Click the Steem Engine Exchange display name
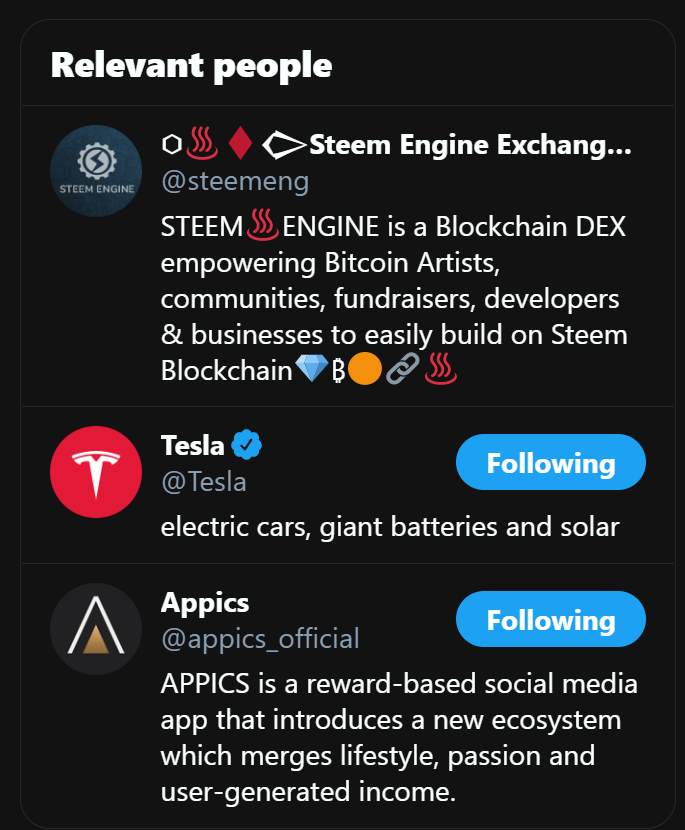The image size is (685, 830). point(471,145)
